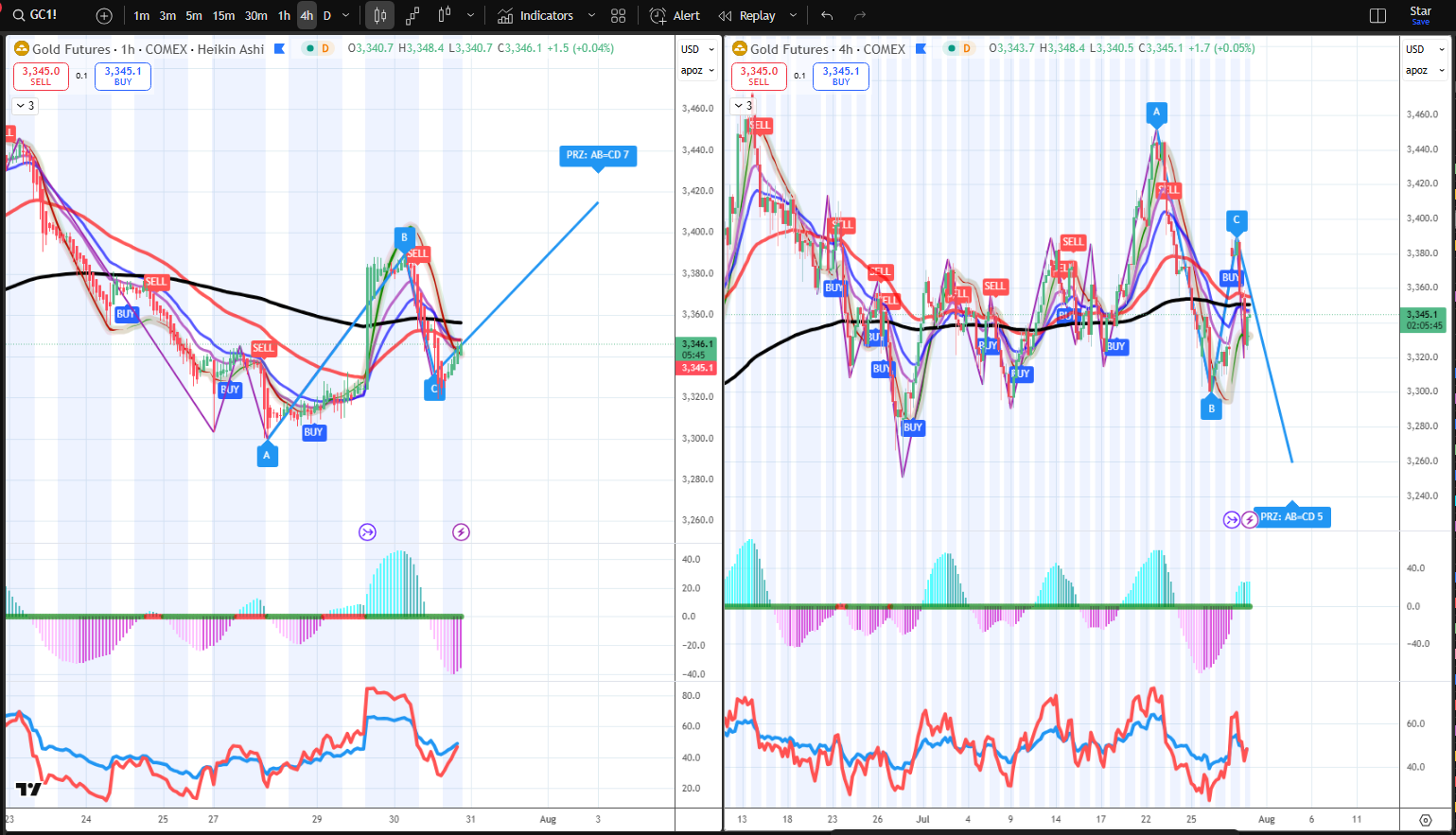
Task: Choose the 1h timeframe
Action: click(x=284, y=16)
